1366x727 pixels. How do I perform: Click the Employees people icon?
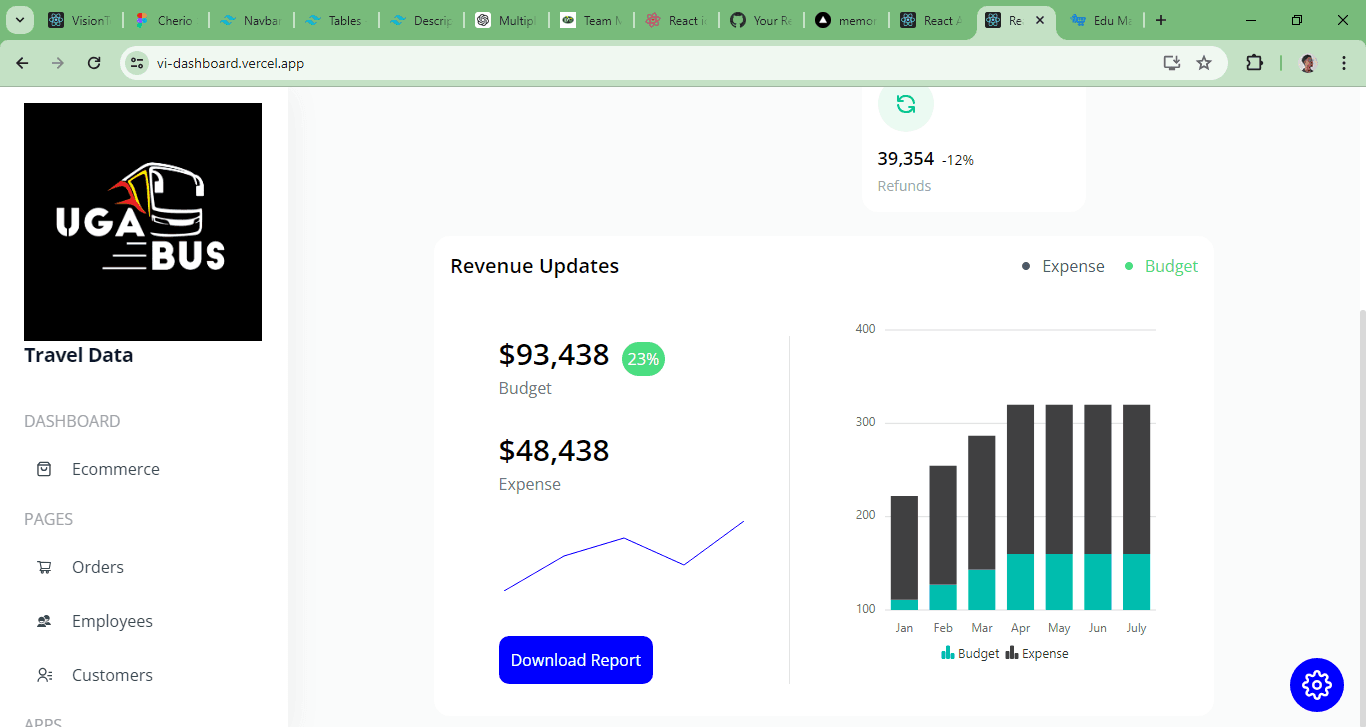(x=44, y=621)
